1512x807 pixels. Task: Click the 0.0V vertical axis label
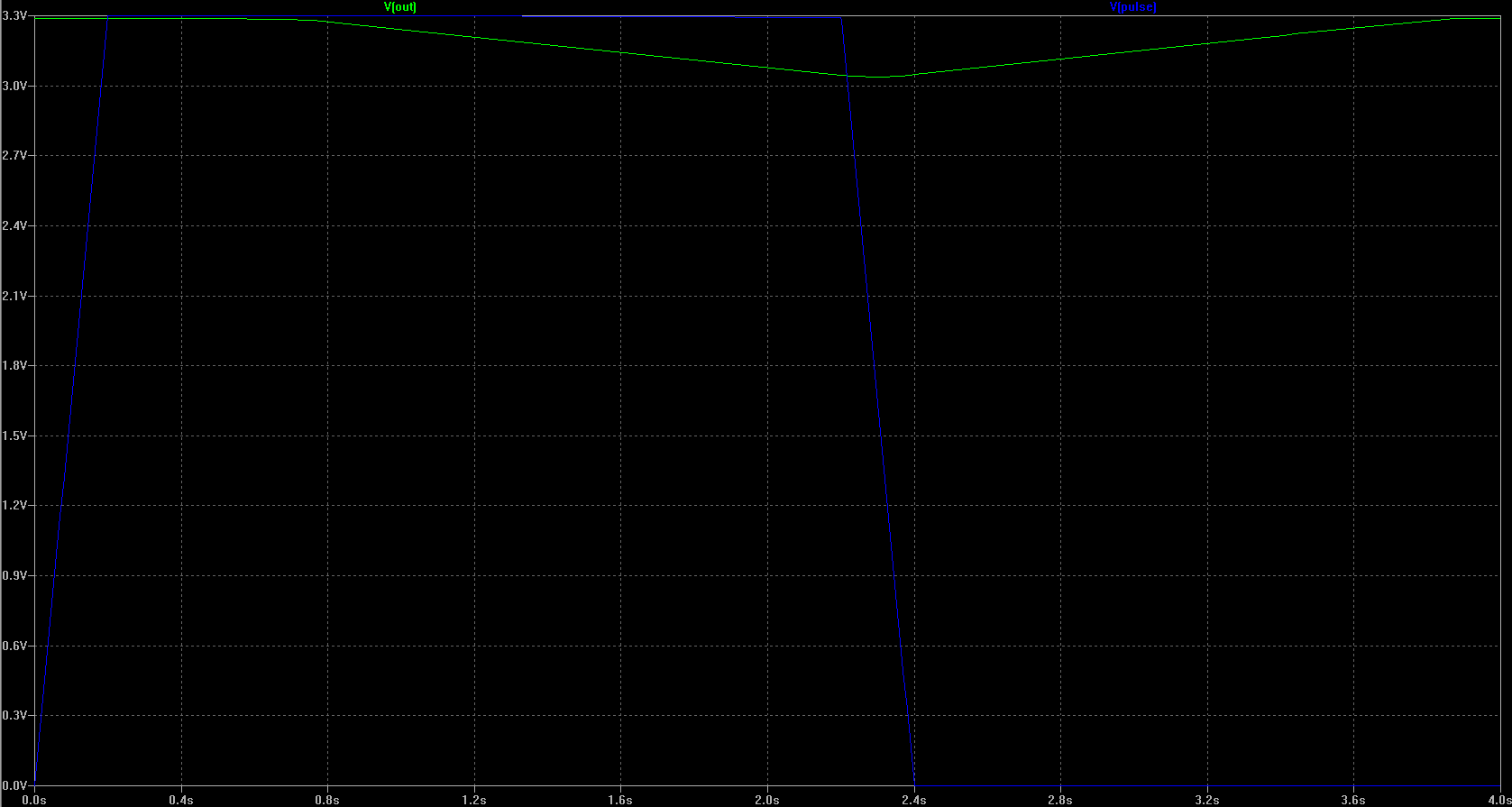click(16, 785)
